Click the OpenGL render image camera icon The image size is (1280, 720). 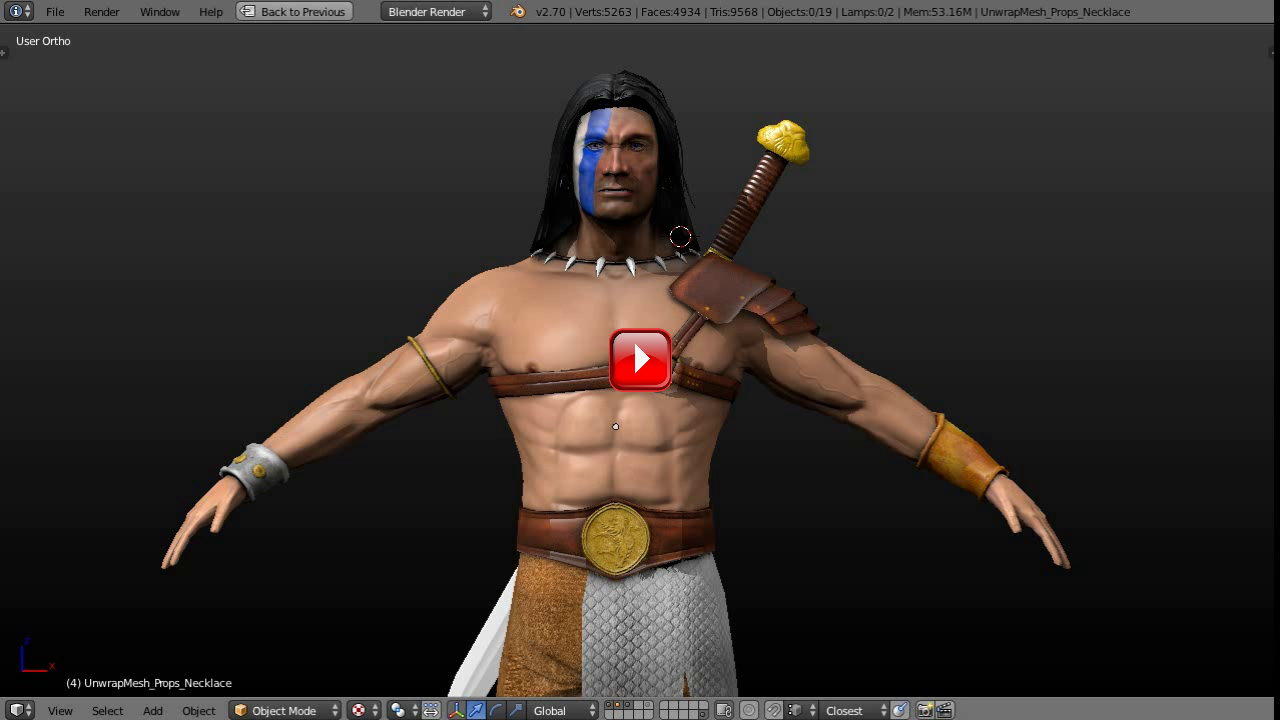[925, 710]
